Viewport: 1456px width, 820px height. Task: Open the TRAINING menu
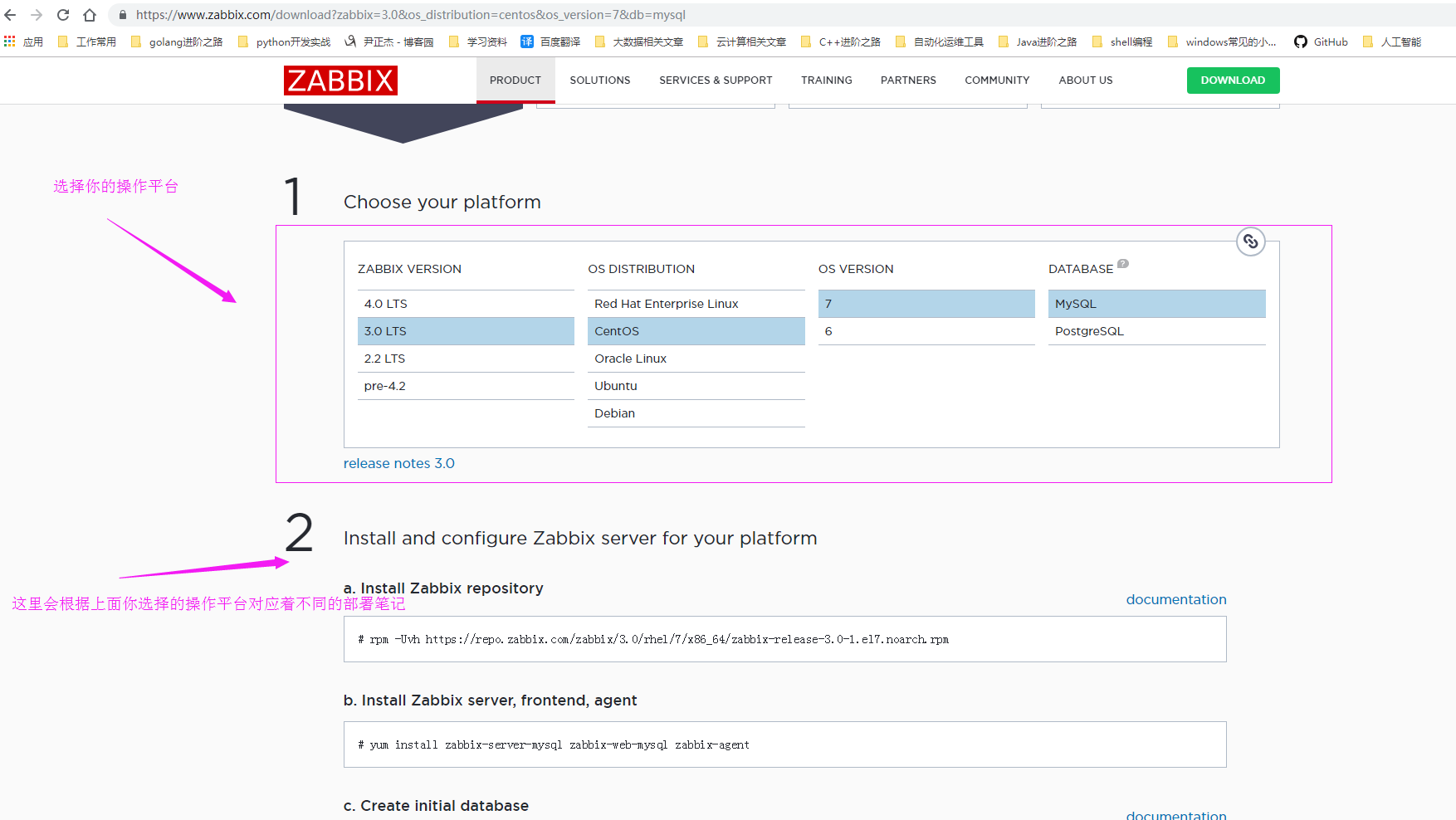coord(827,81)
